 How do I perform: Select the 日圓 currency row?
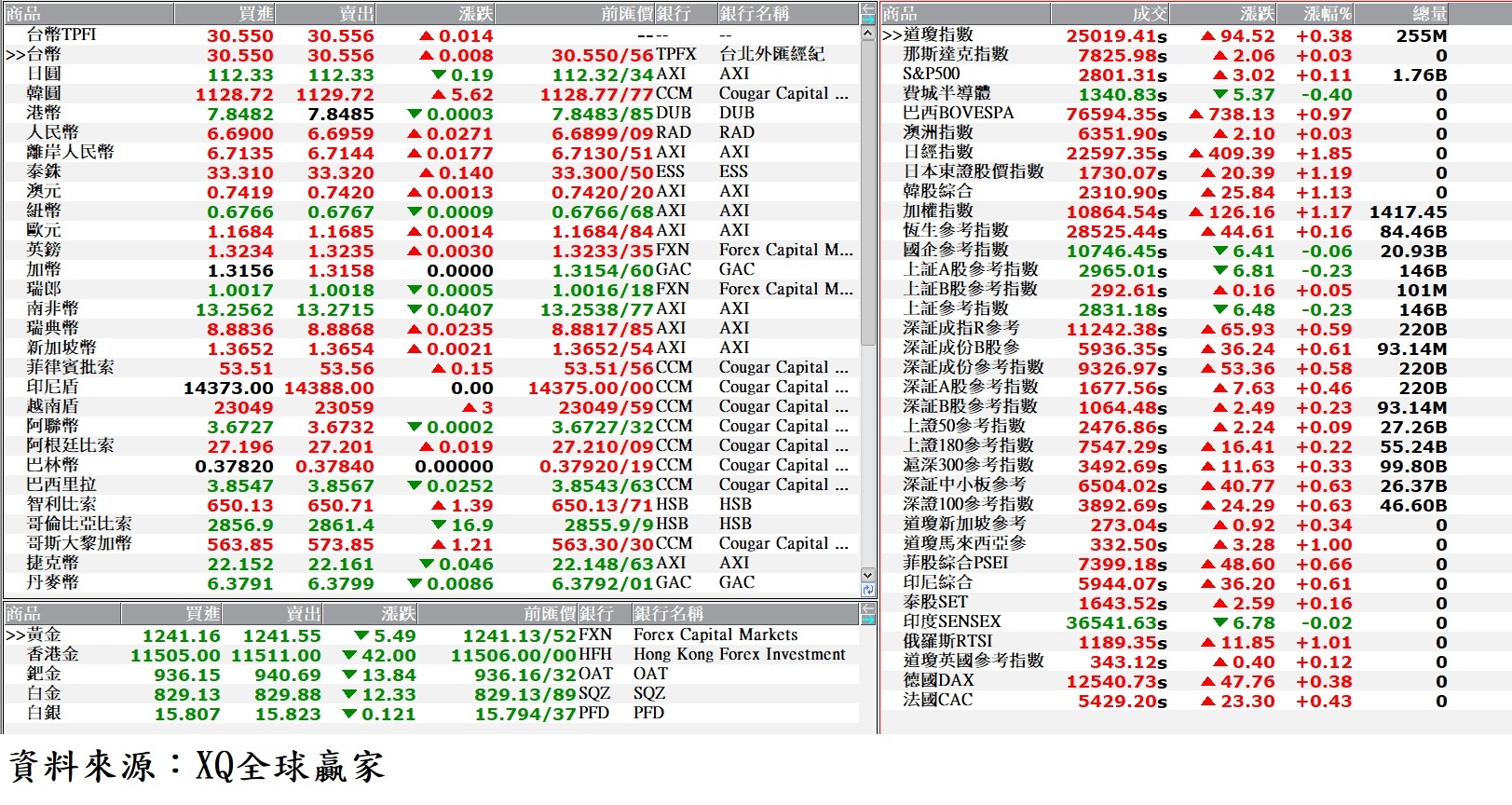click(430, 74)
